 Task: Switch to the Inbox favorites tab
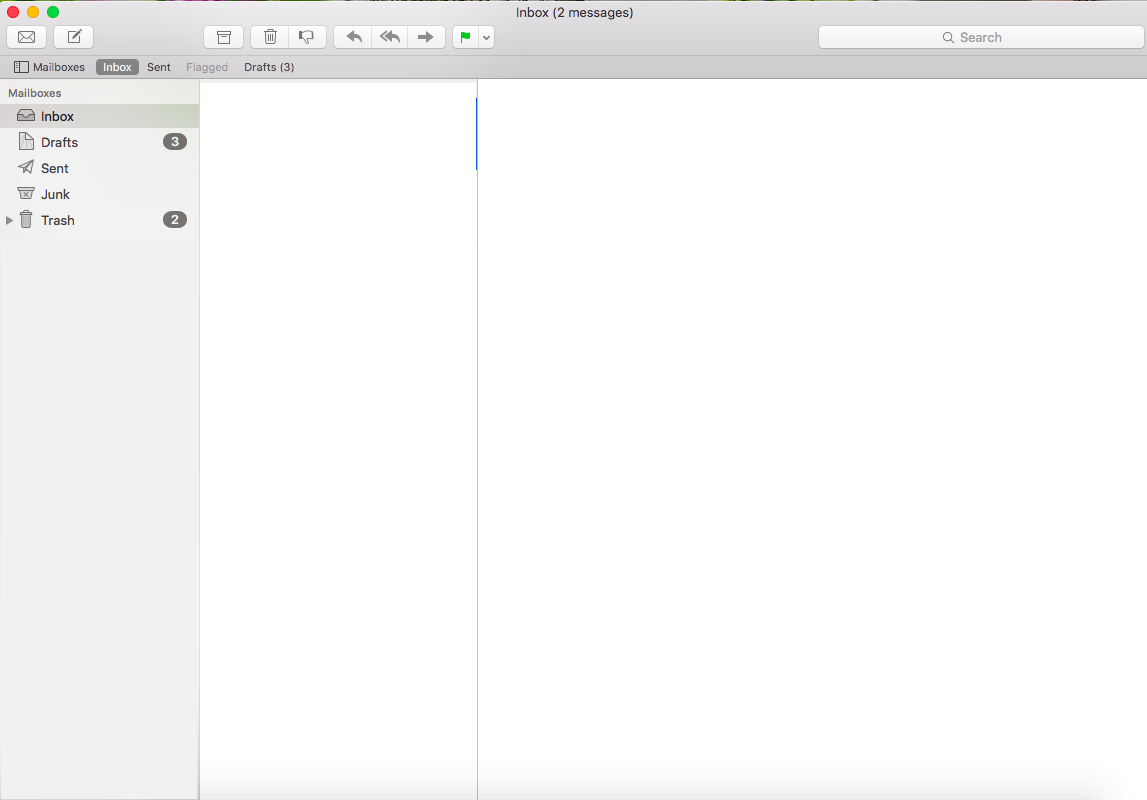point(117,67)
